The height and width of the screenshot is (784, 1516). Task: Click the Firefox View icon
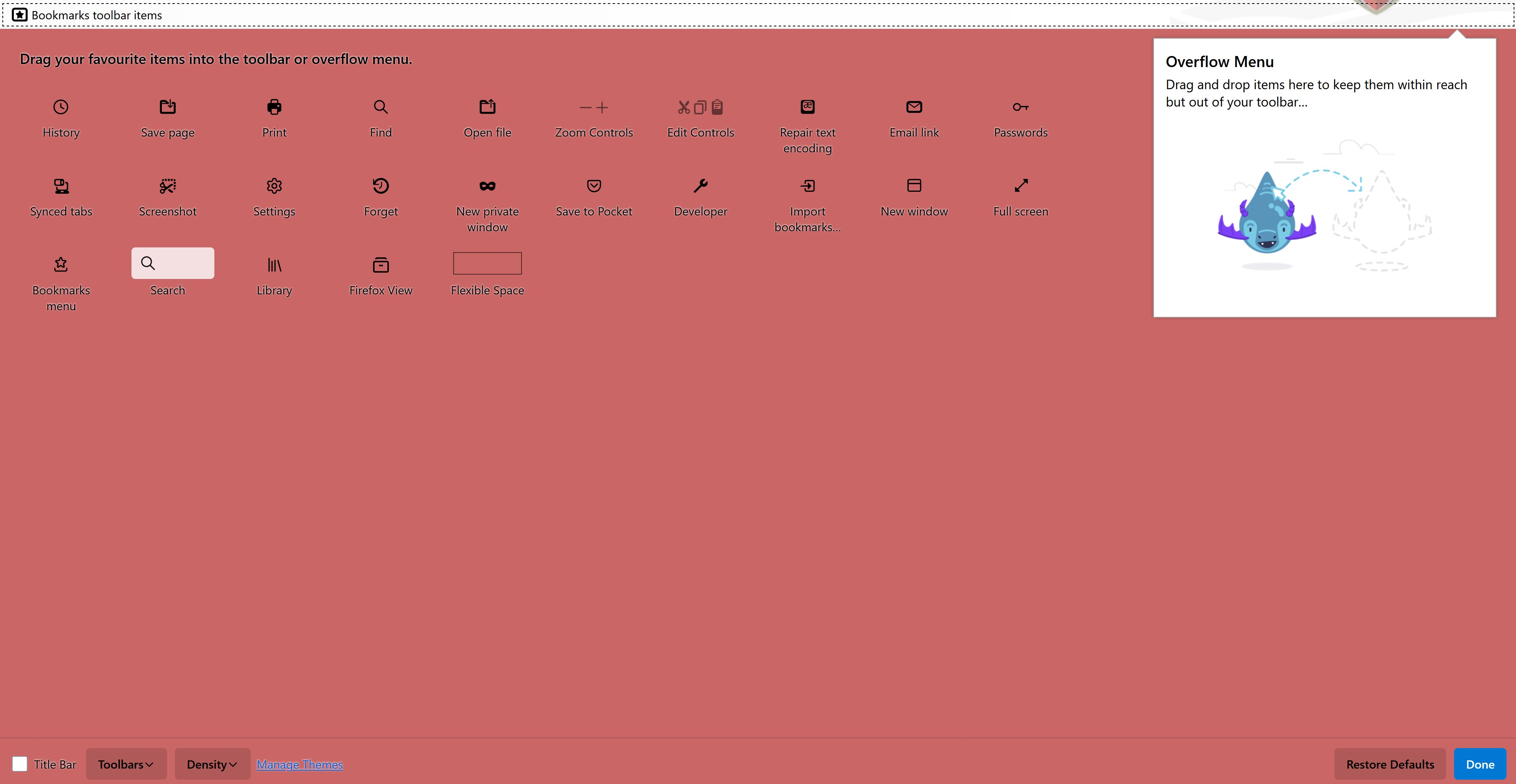click(x=381, y=265)
